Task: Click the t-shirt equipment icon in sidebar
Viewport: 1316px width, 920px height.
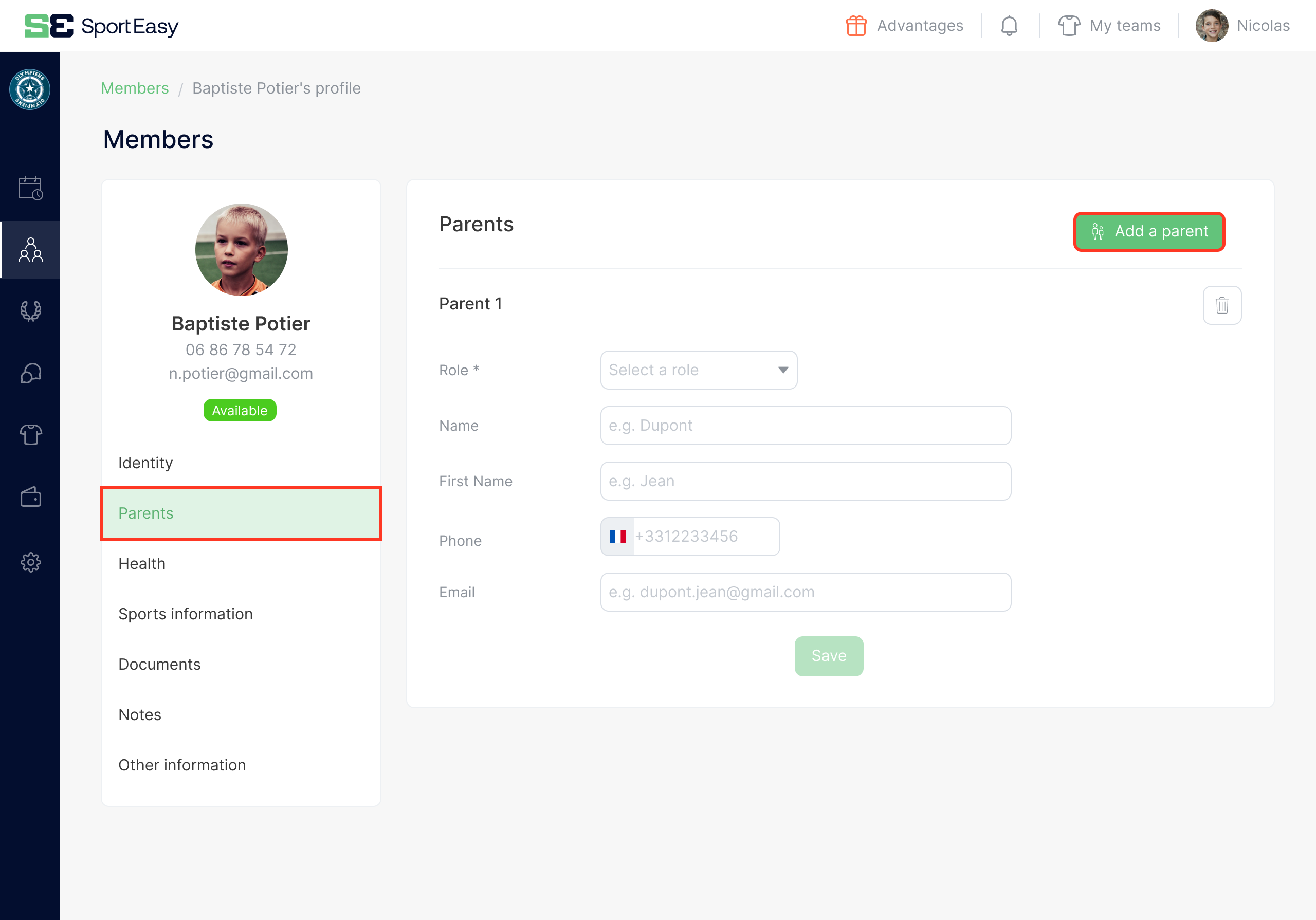Action: [30, 435]
